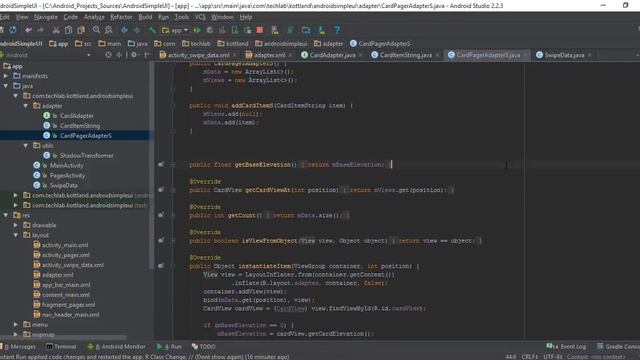Click the Undo arrow in the toolbar
Image resolution: width=640 pixels, height=360 pixels.
[28, 30]
